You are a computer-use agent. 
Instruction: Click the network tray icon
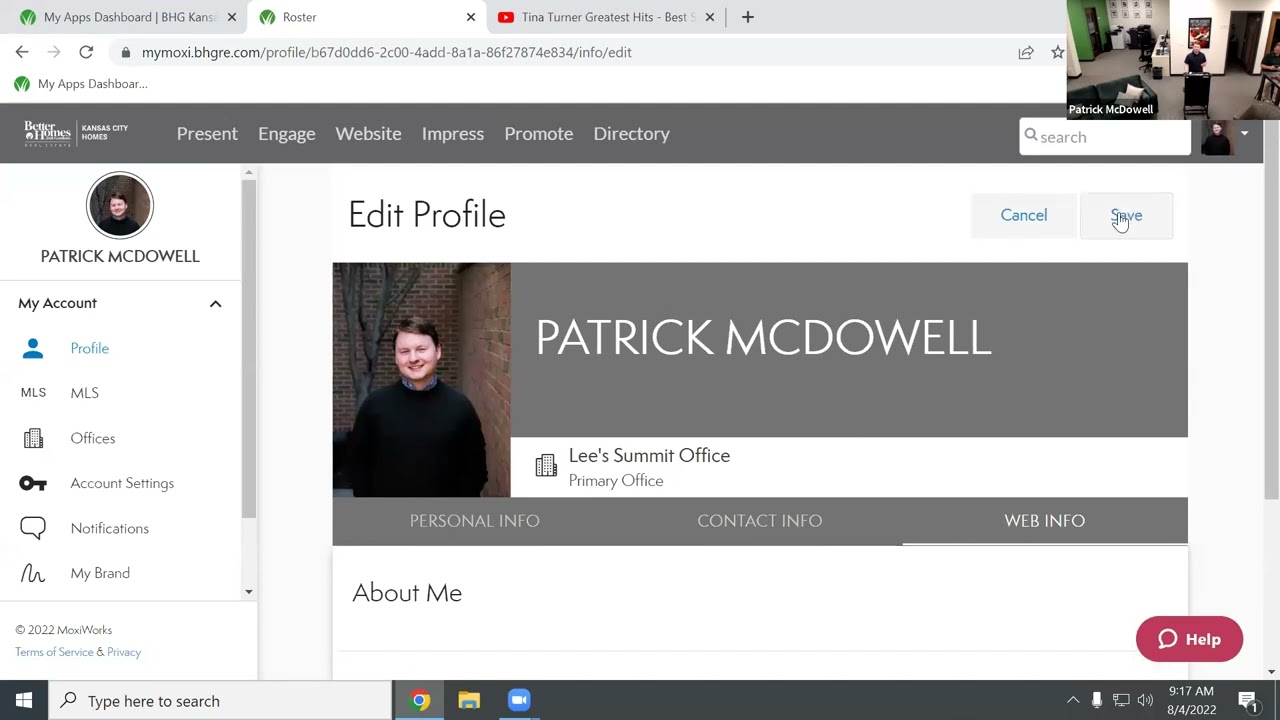pyautogui.click(x=1121, y=701)
